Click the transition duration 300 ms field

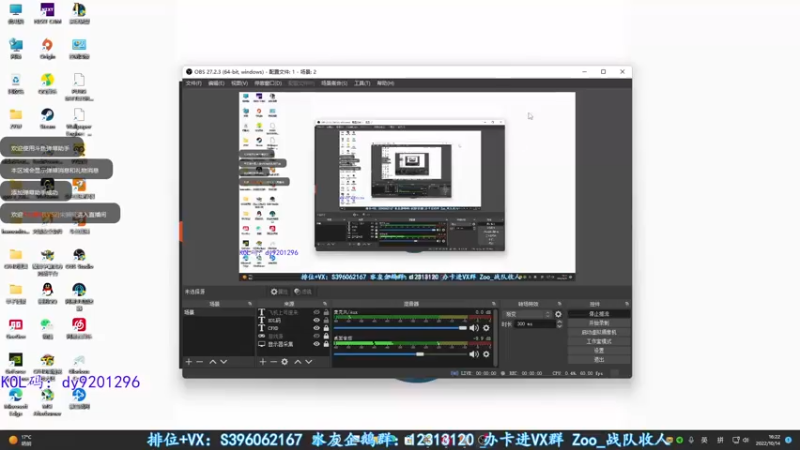[534, 324]
